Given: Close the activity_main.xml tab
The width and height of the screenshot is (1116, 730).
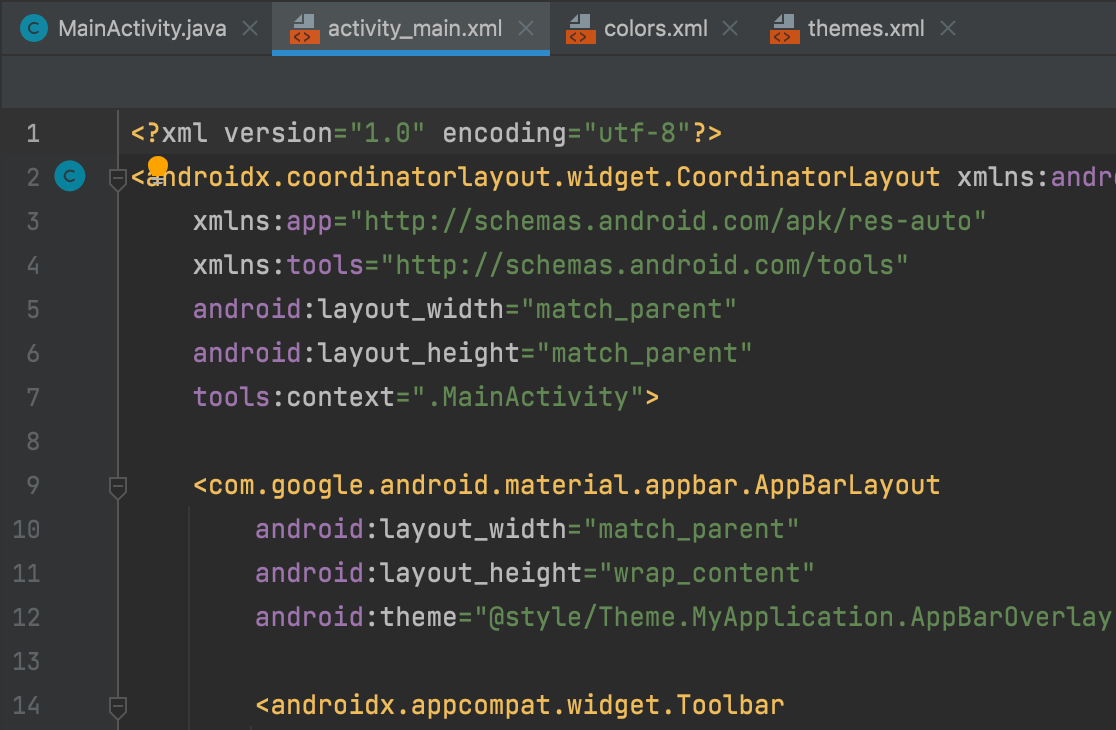Looking at the screenshot, I should pyautogui.click(x=527, y=28).
